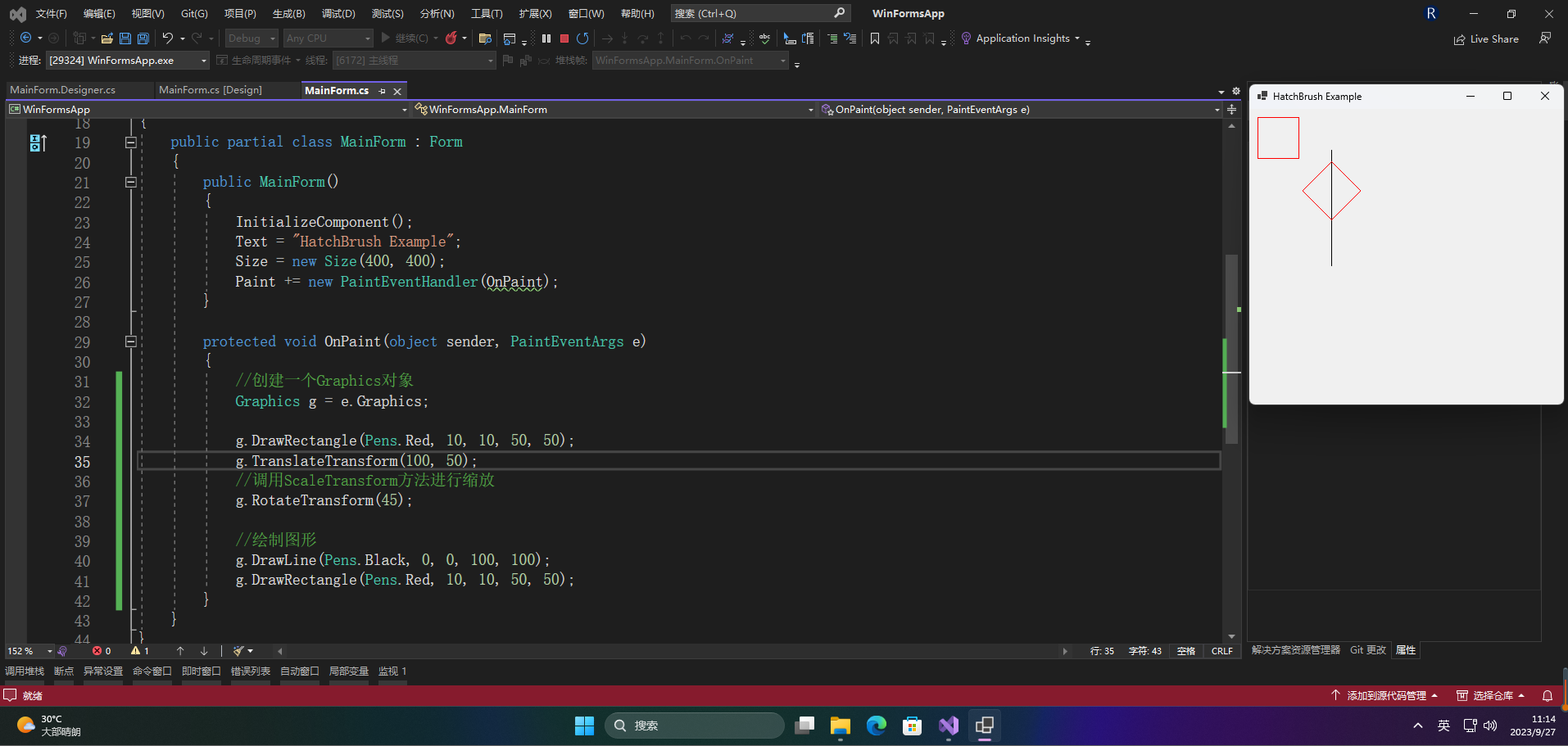
Task: Switch to the MainForm.cs [Design] tab
Action: [x=211, y=90]
